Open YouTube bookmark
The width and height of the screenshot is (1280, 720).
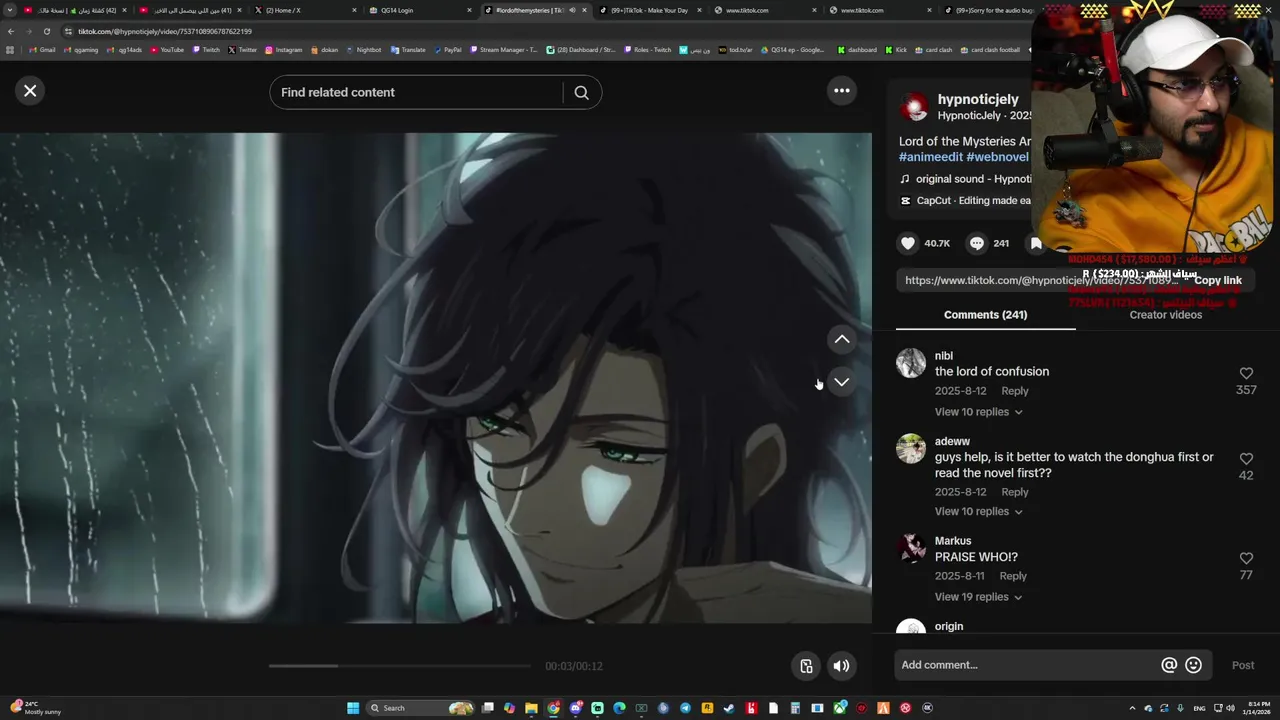[167, 50]
